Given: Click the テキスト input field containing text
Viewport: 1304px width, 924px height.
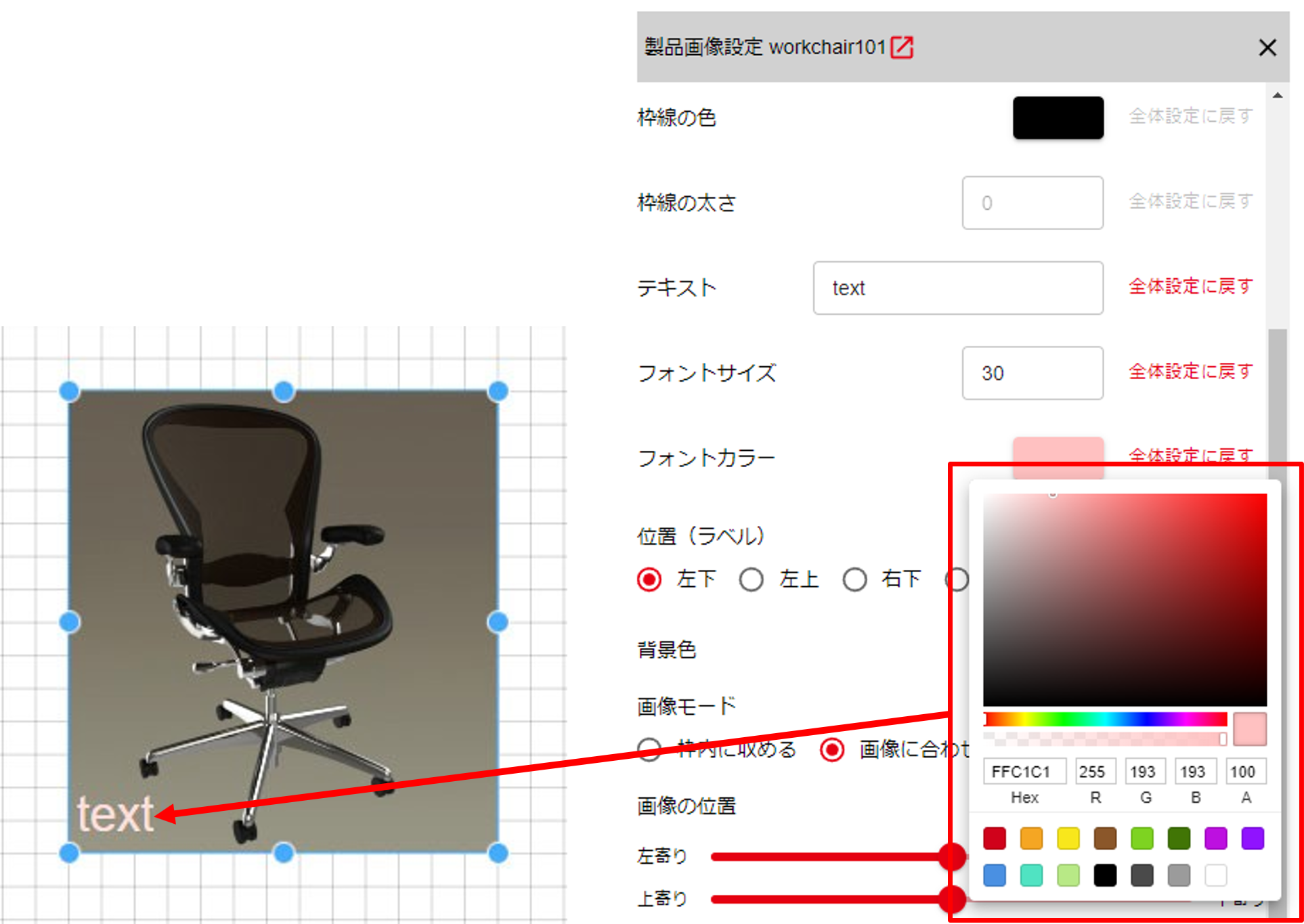Looking at the screenshot, I should coord(958,288).
